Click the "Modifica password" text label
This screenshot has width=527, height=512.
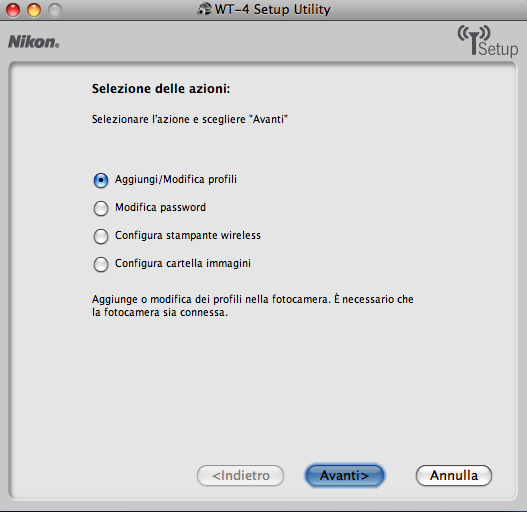[x=160, y=207]
